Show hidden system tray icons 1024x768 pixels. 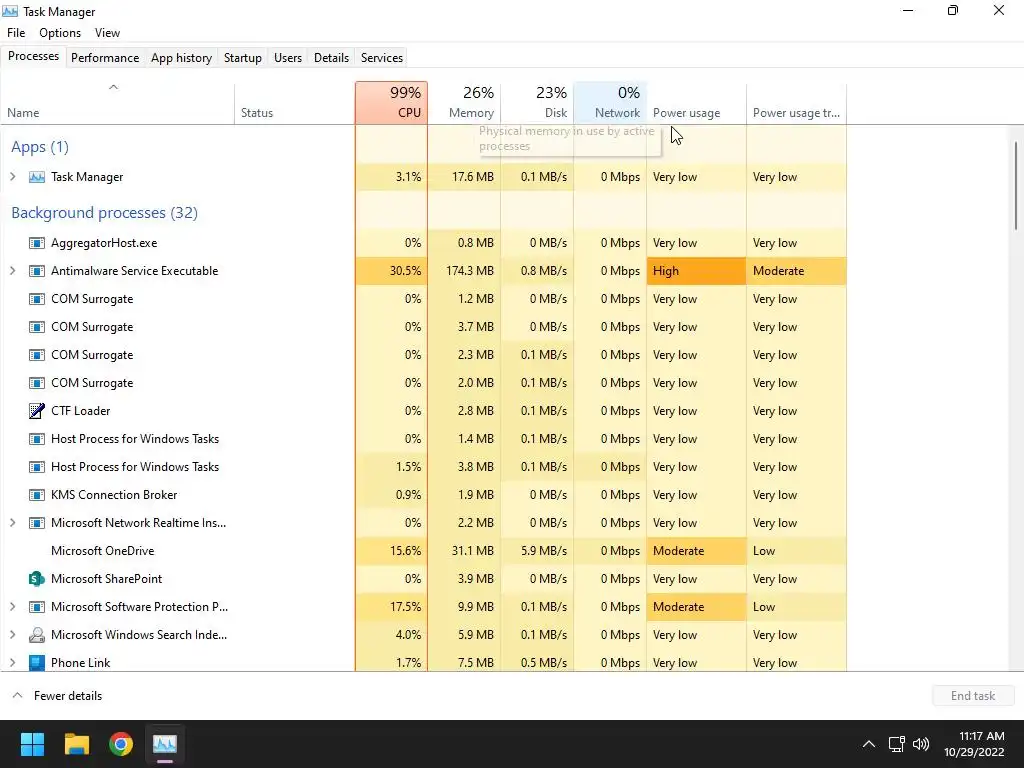[869, 744]
